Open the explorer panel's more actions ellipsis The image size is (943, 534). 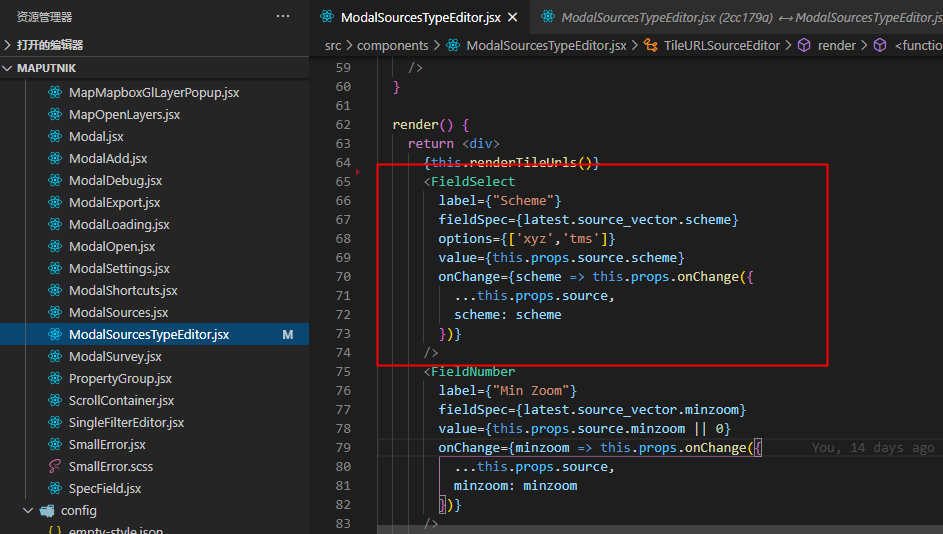coord(283,16)
